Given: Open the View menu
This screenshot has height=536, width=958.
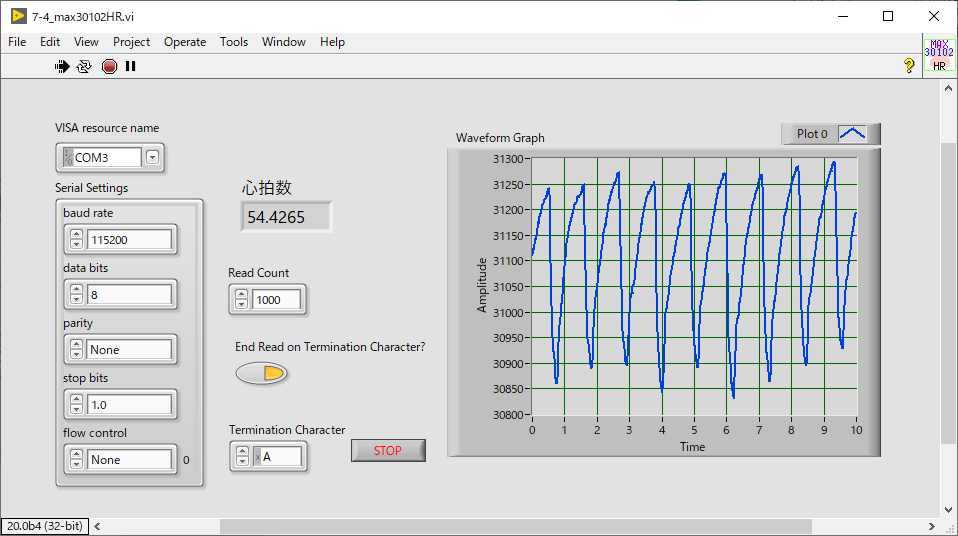Looking at the screenshot, I should (x=86, y=42).
